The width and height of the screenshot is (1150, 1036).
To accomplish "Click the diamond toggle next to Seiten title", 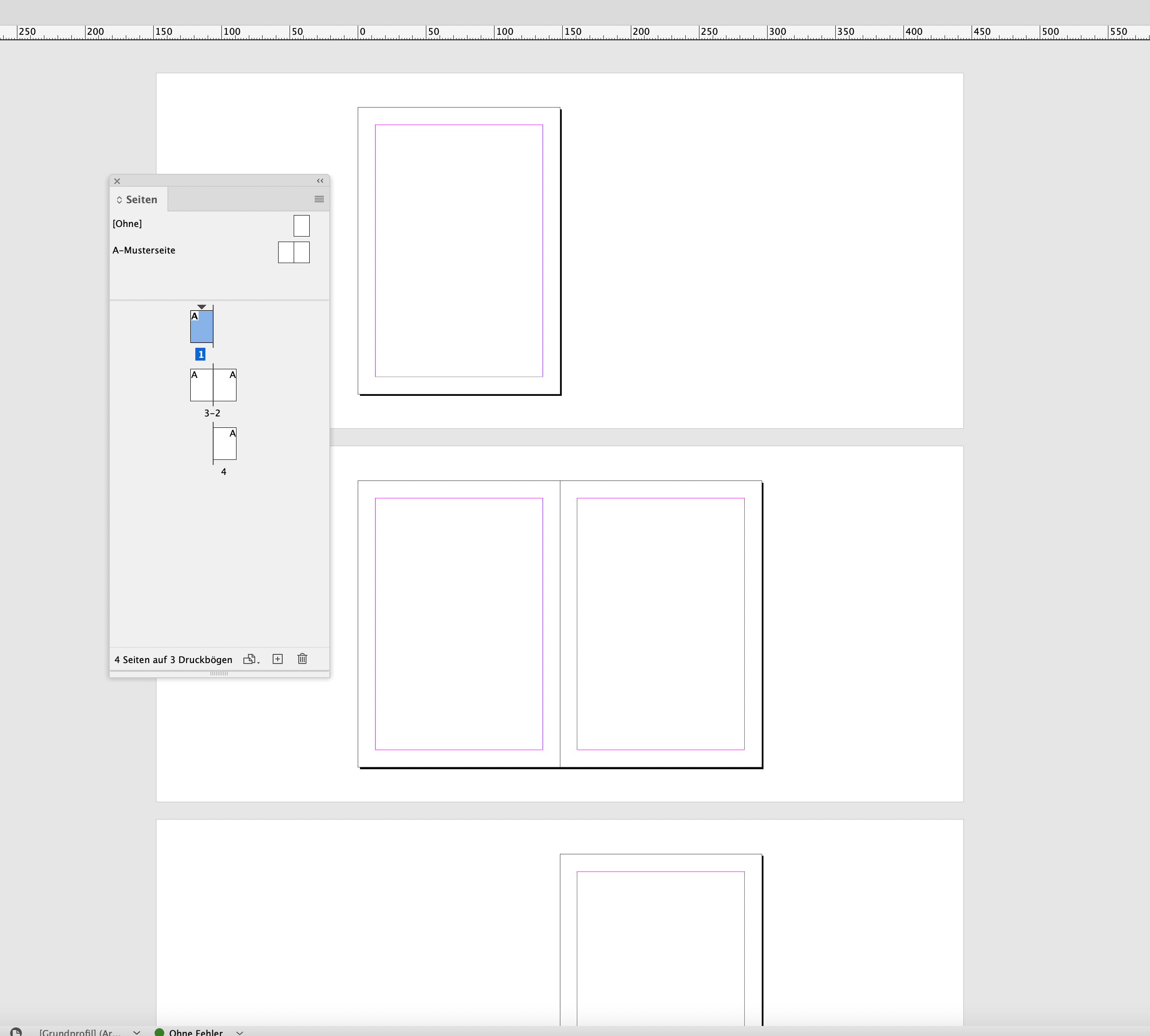I will (119, 199).
